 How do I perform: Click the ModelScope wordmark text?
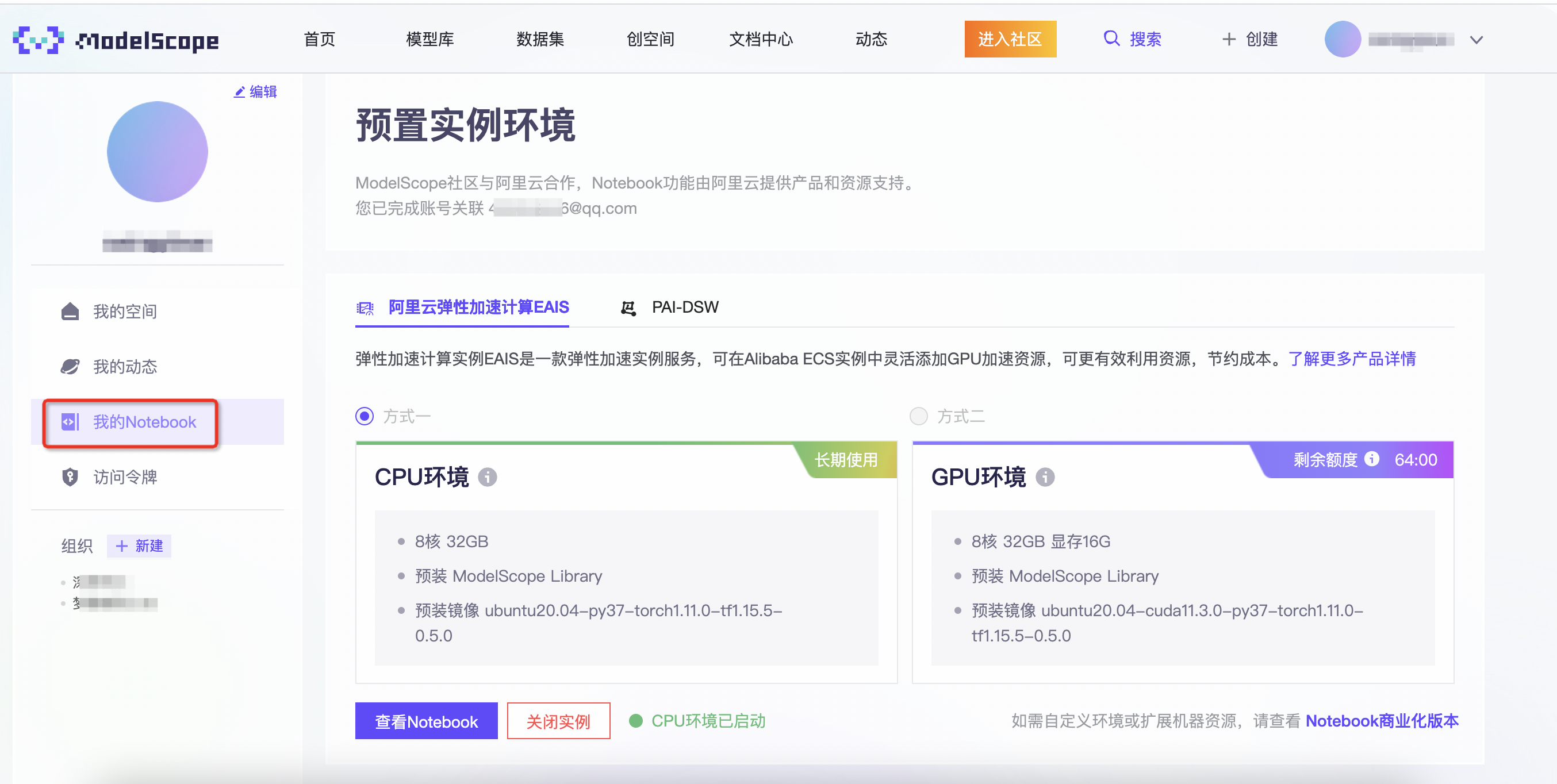(x=147, y=41)
